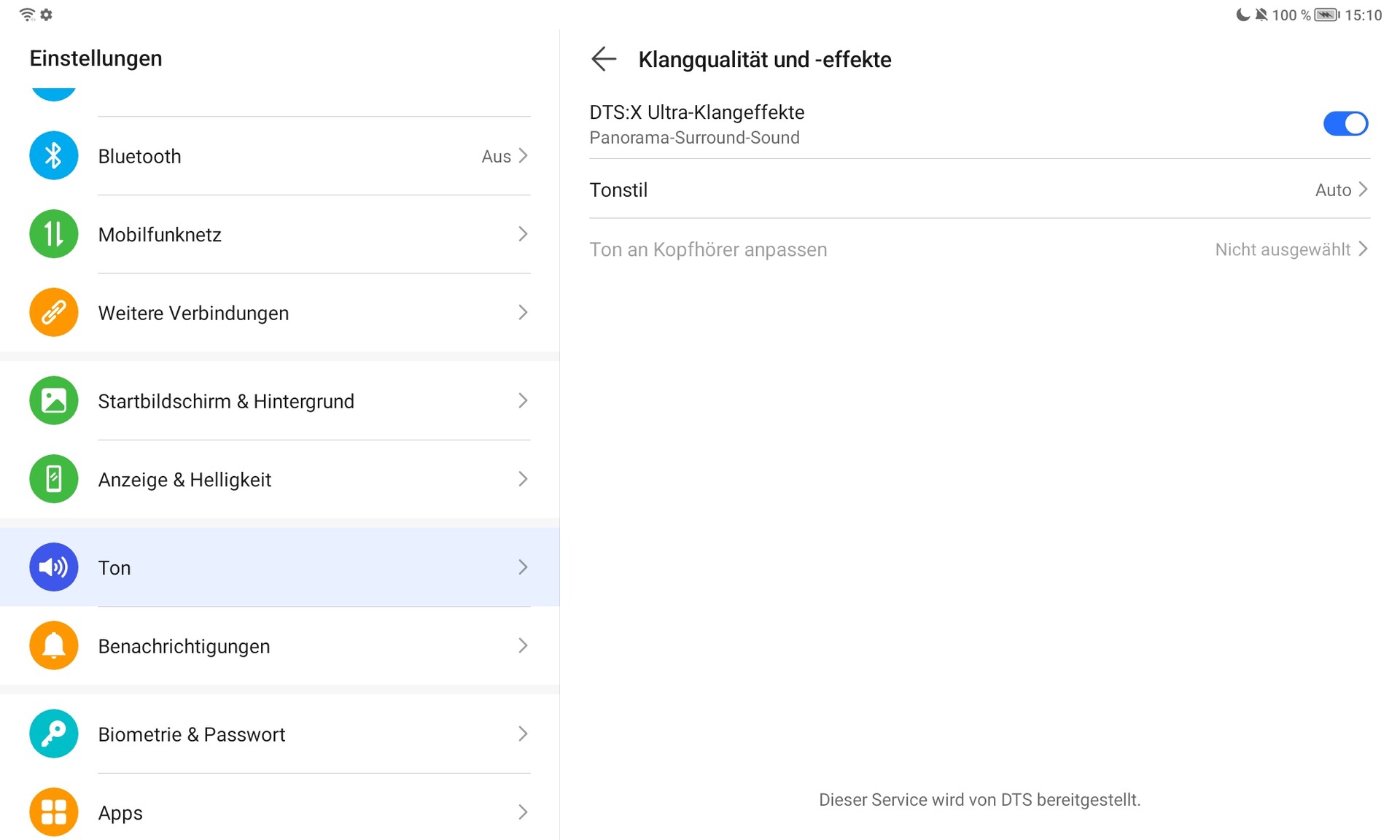Click the green Mobilfunknetz icon
Image resolution: width=1400 pixels, height=840 pixels.
coord(53,234)
